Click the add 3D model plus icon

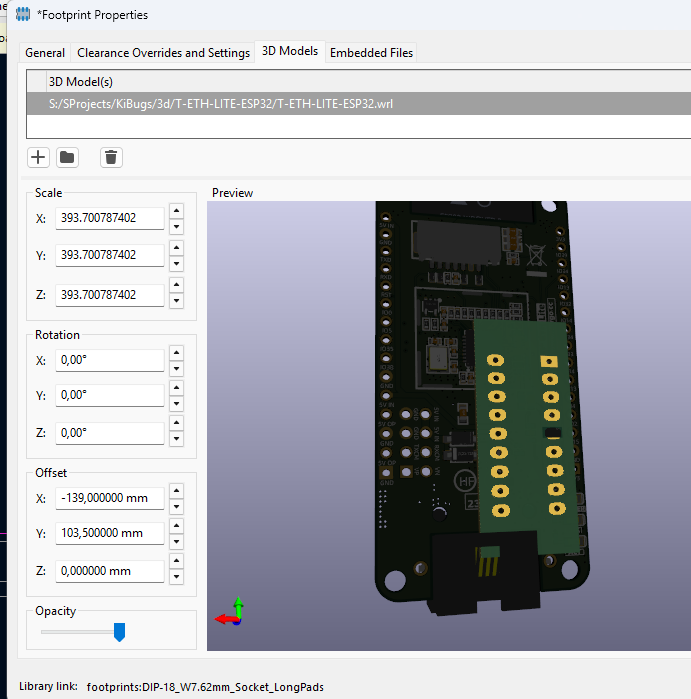[x=38, y=157]
